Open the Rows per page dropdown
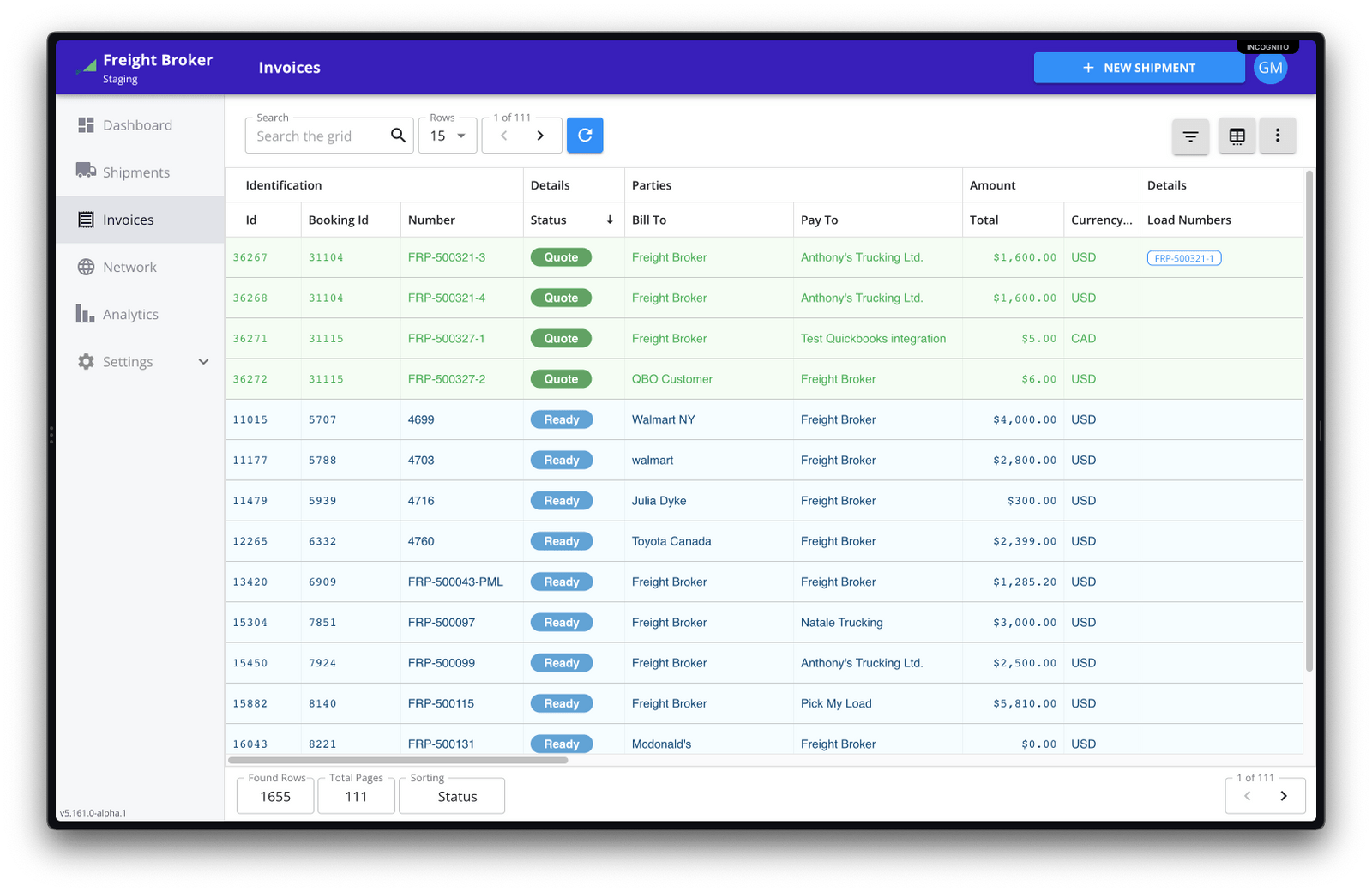 point(447,136)
